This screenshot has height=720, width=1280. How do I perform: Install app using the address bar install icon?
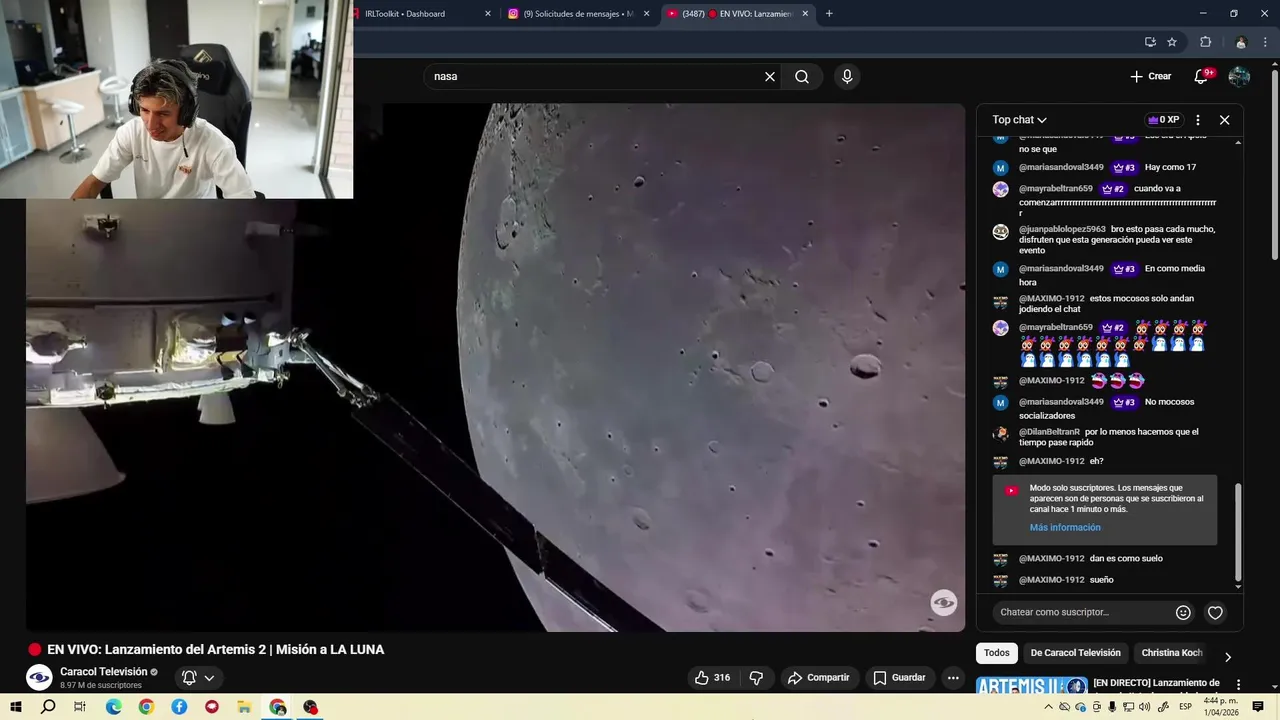tap(1150, 42)
